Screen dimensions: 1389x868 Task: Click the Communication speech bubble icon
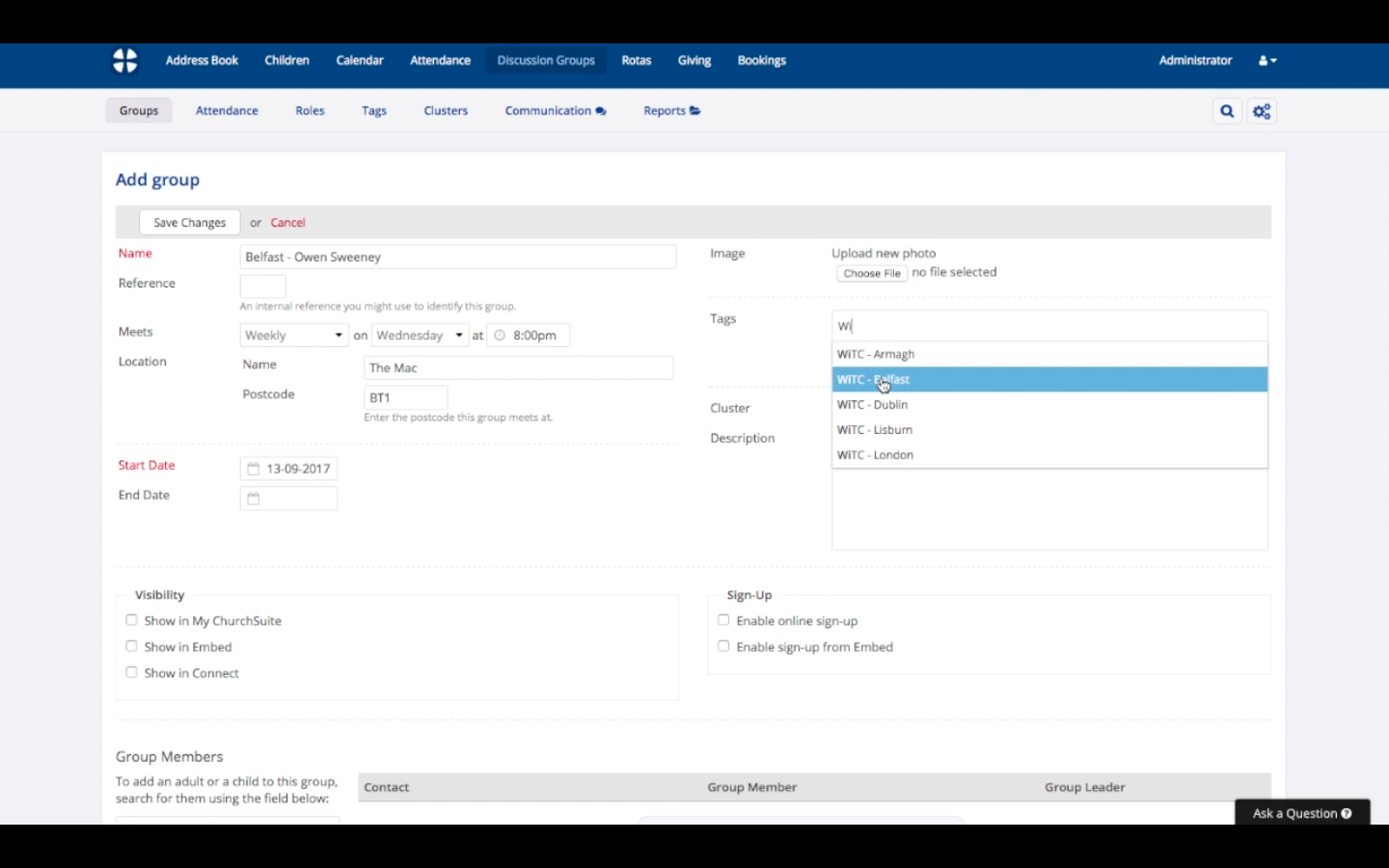[x=601, y=111]
